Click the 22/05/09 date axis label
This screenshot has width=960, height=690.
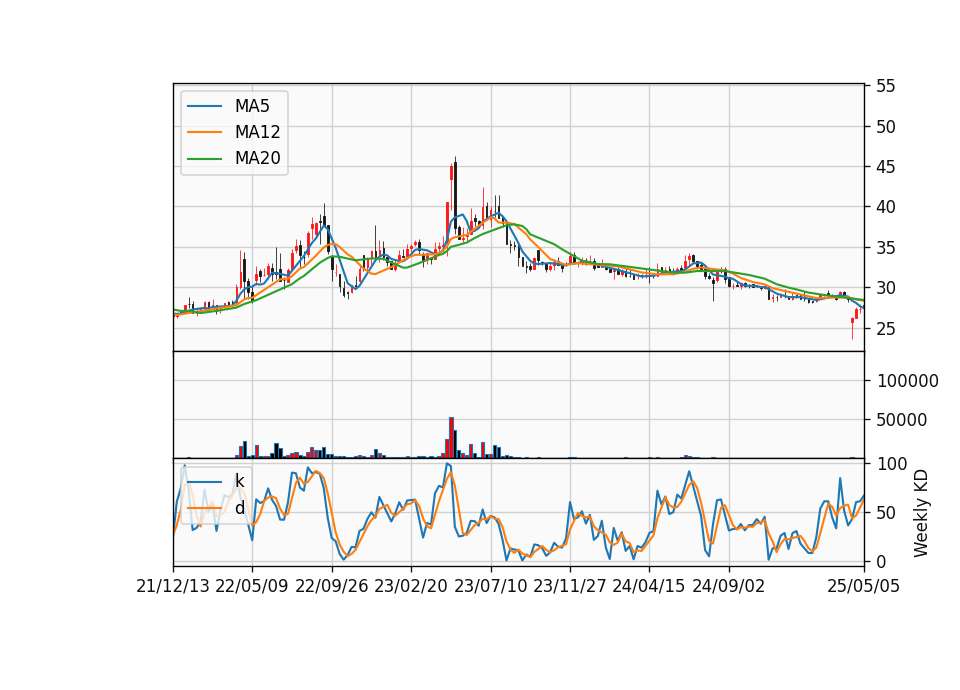252,586
